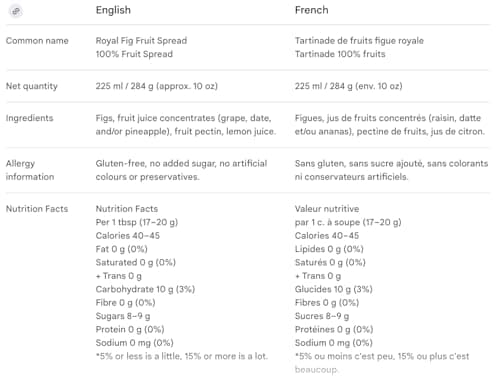Click the Sans gluten allergy statement
Image resolution: width=500 pixels, height=387 pixels.
(391, 170)
